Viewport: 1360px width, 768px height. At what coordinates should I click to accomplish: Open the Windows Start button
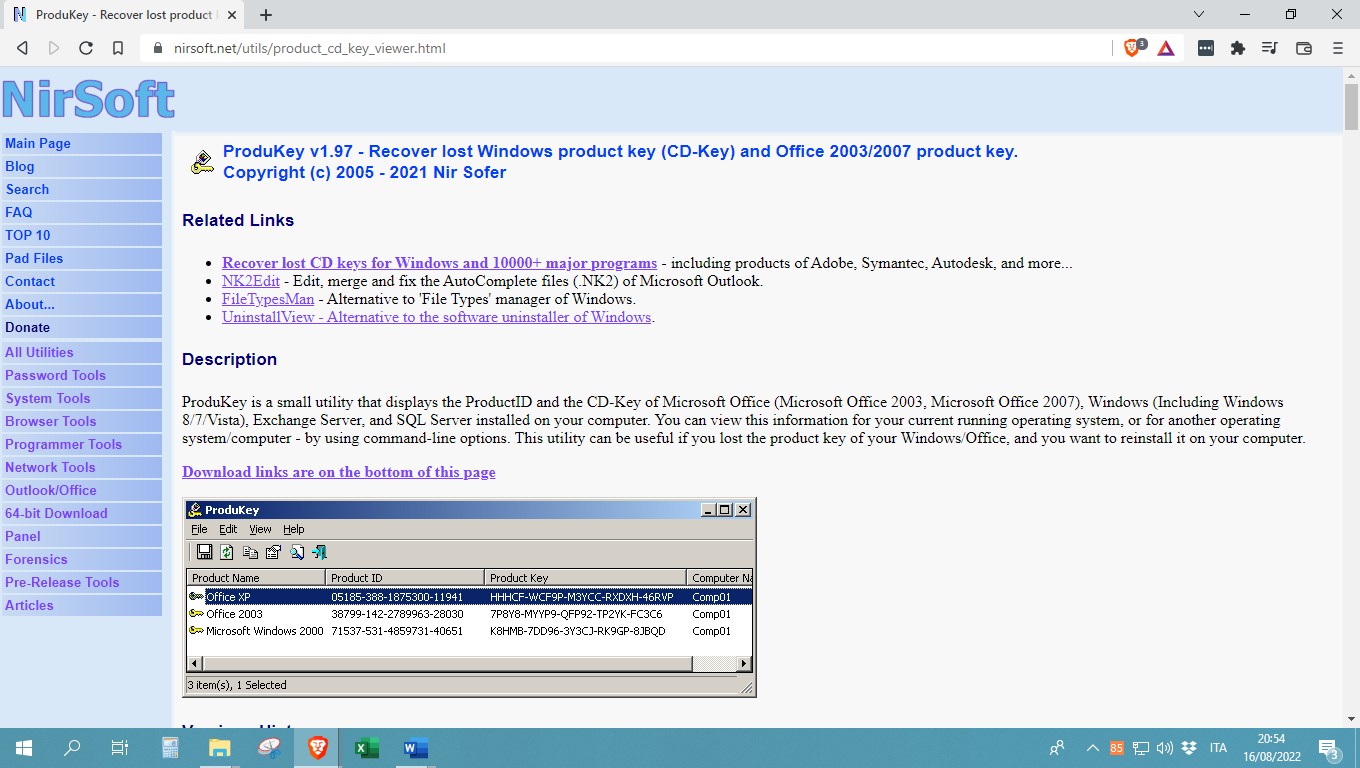[x=24, y=748]
